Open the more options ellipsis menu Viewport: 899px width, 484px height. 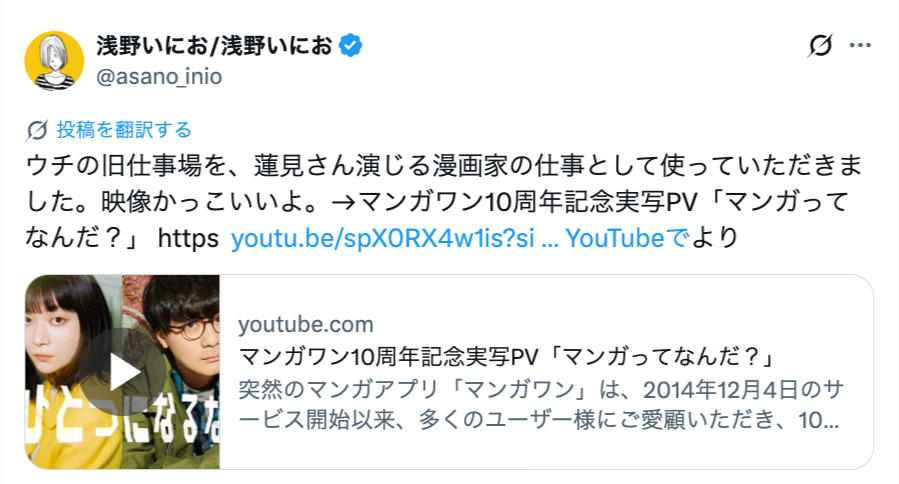point(860,46)
